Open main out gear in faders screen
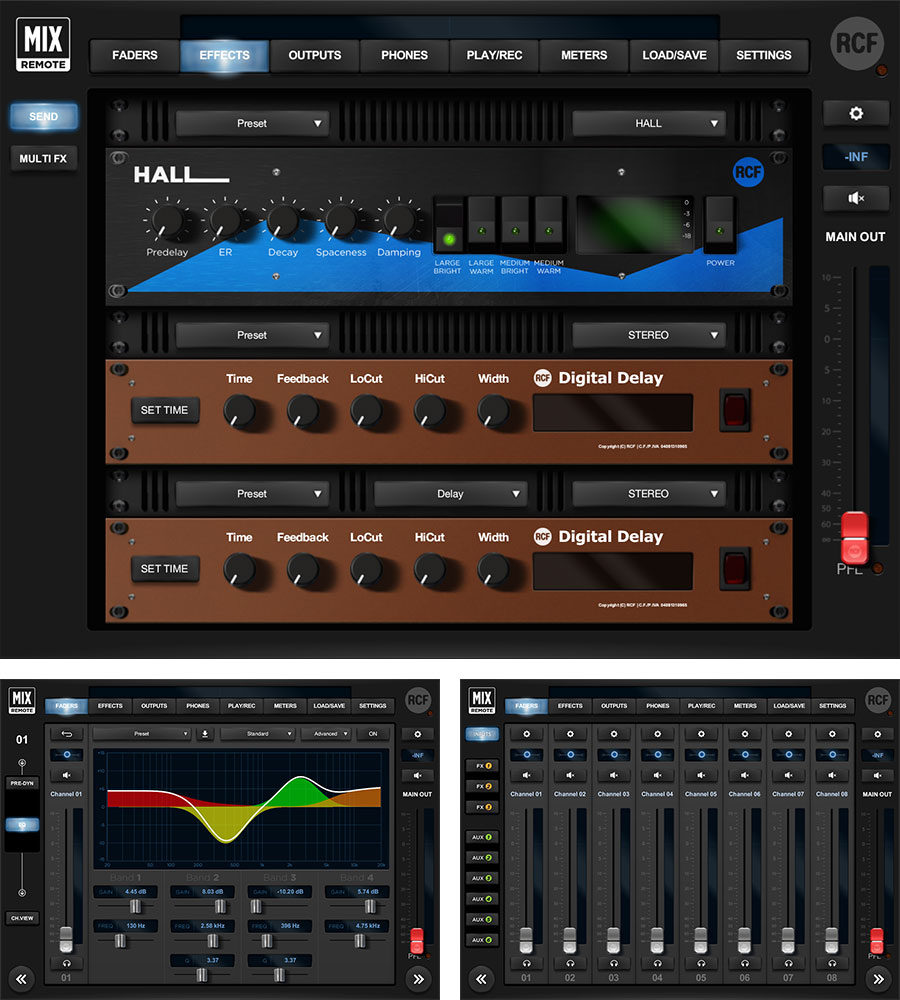The height and width of the screenshot is (1000, 900). 877,734
